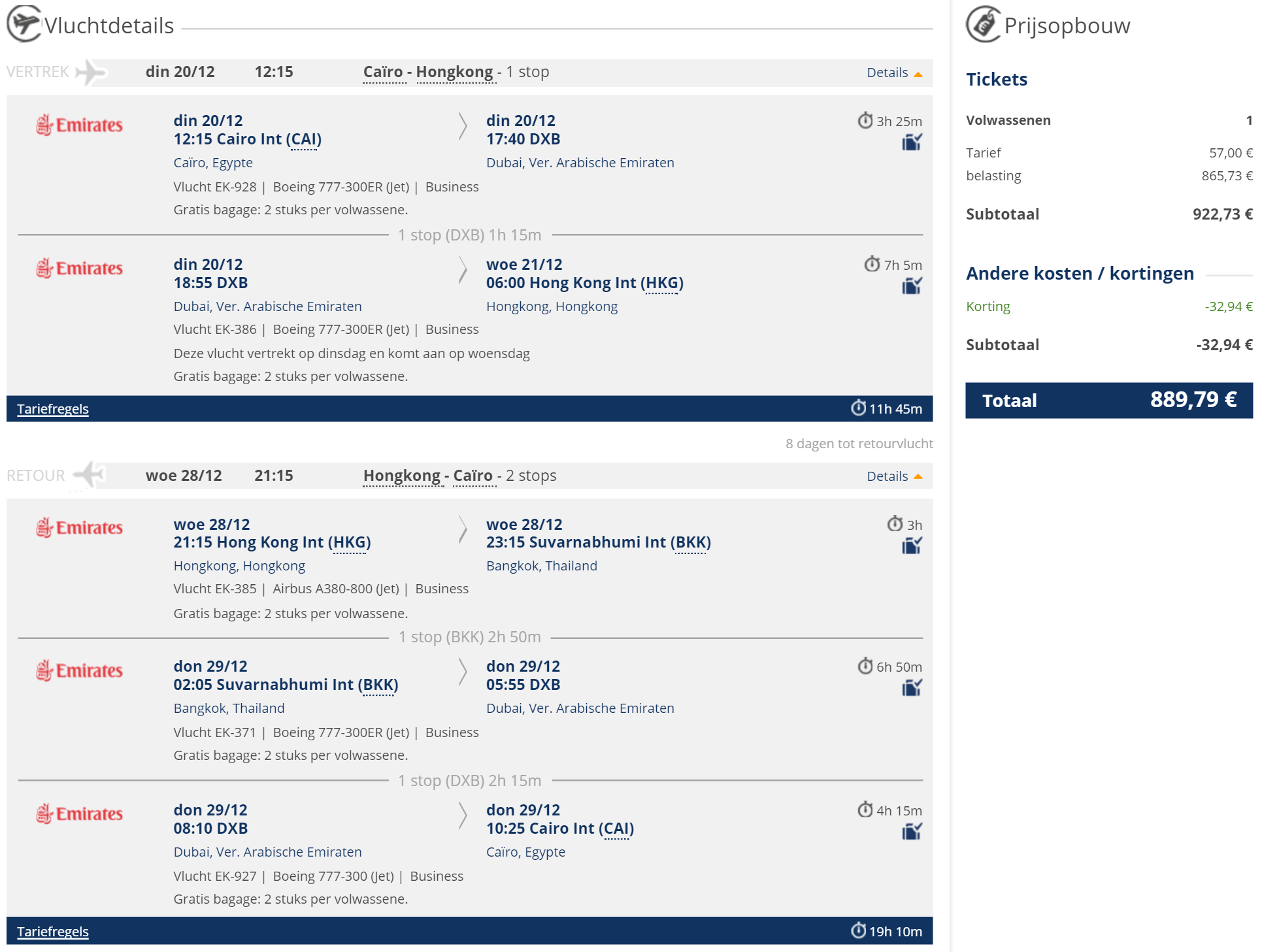
Task: Click the CAI airport code at 10:25 arrival
Action: tap(617, 829)
